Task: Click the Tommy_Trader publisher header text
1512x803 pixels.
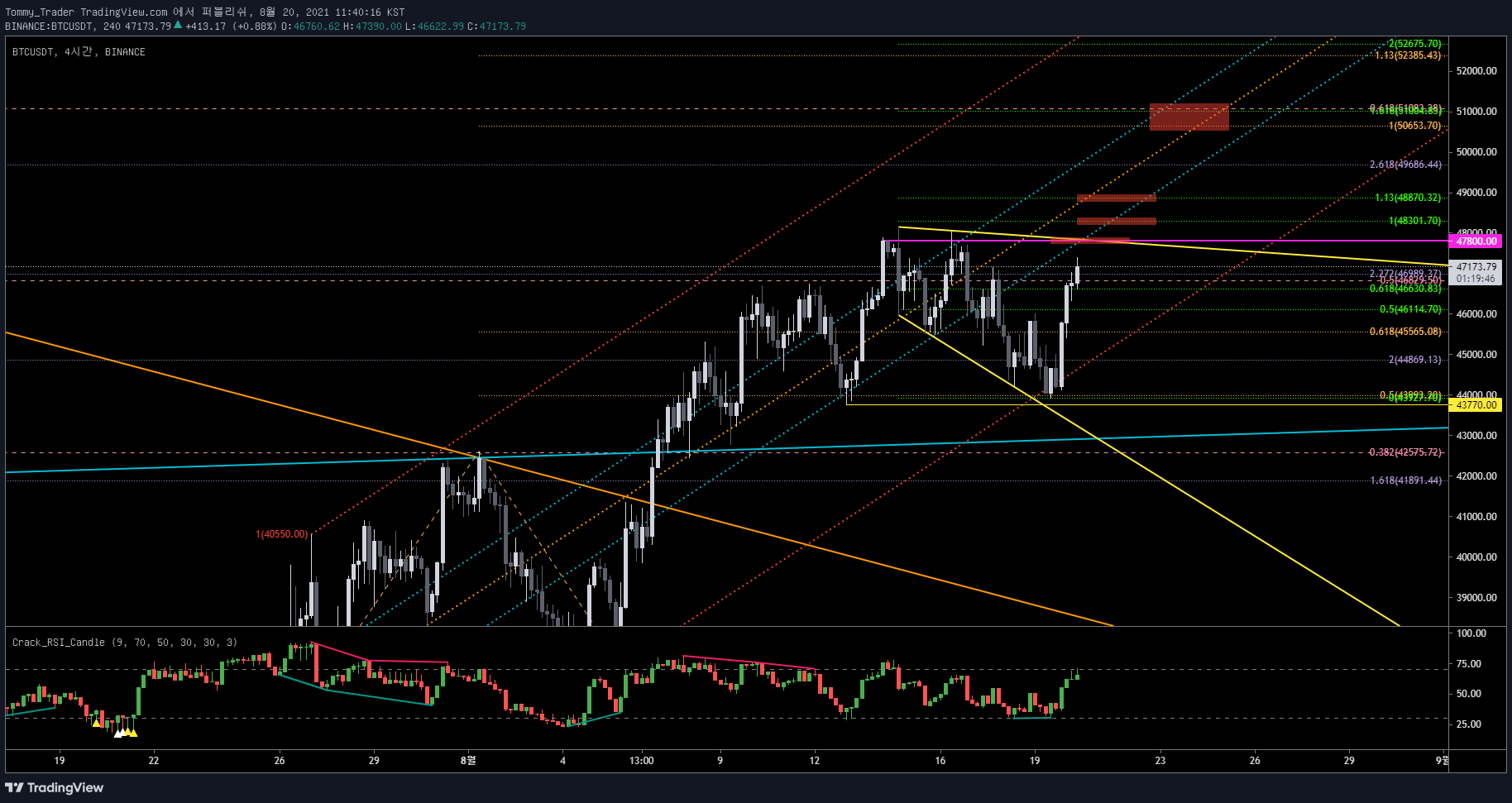Action: 40,12
